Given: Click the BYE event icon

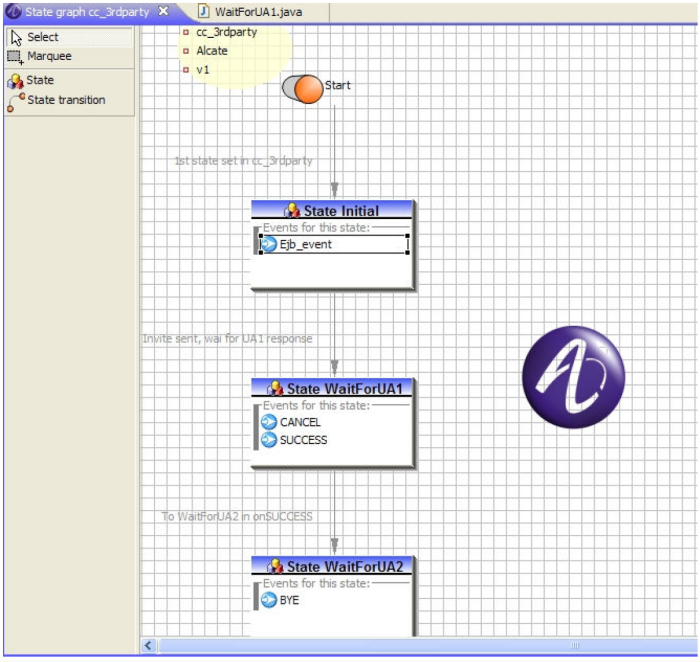Looking at the screenshot, I should [x=269, y=600].
